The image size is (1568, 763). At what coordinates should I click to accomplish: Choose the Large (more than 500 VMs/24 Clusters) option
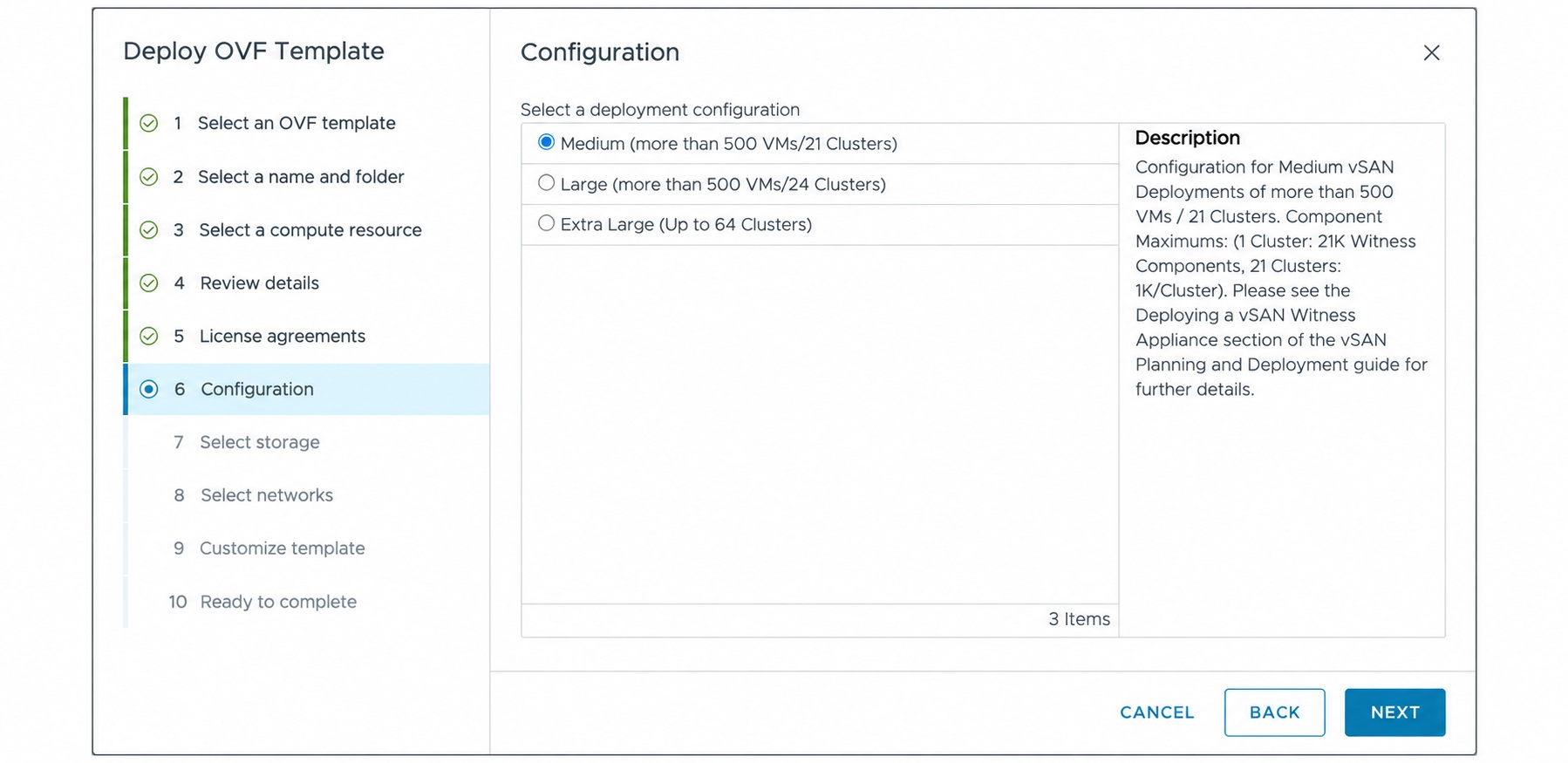point(546,183)
